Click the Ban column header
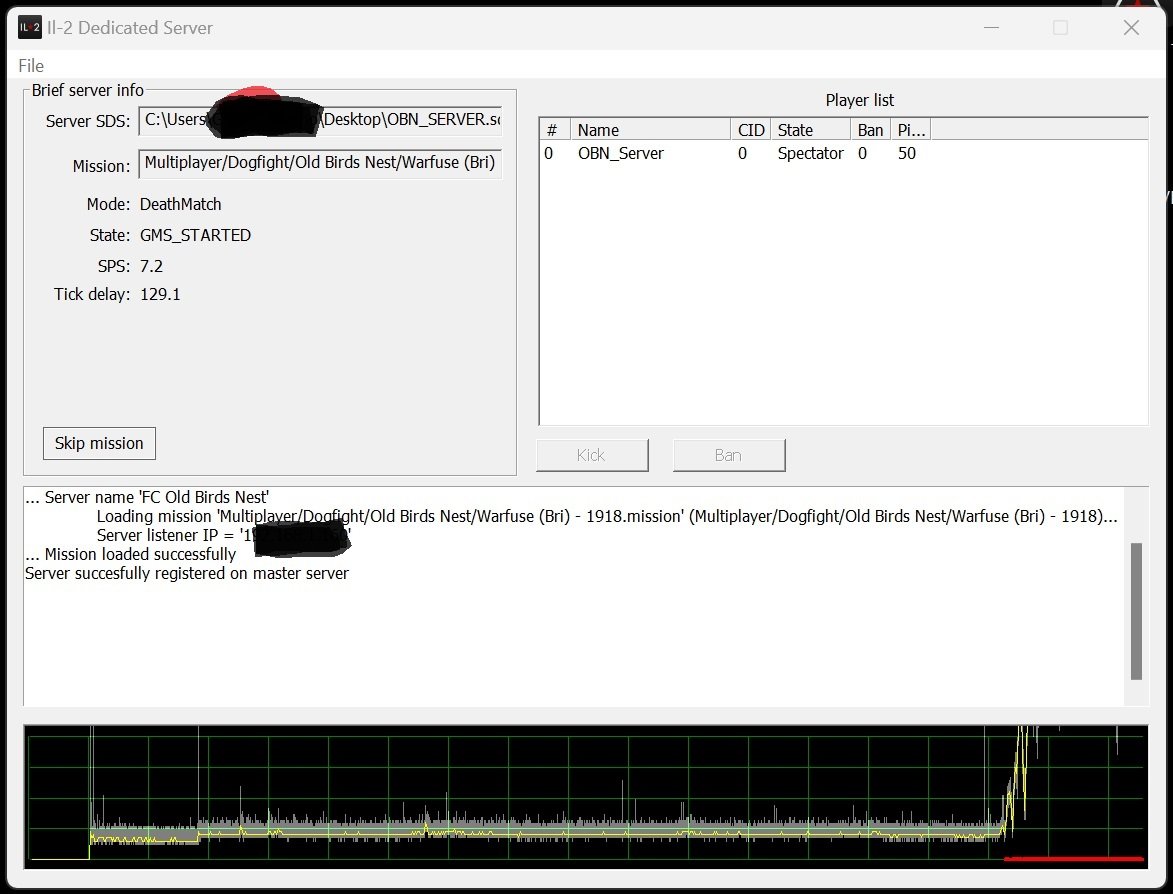 [870, 130]
